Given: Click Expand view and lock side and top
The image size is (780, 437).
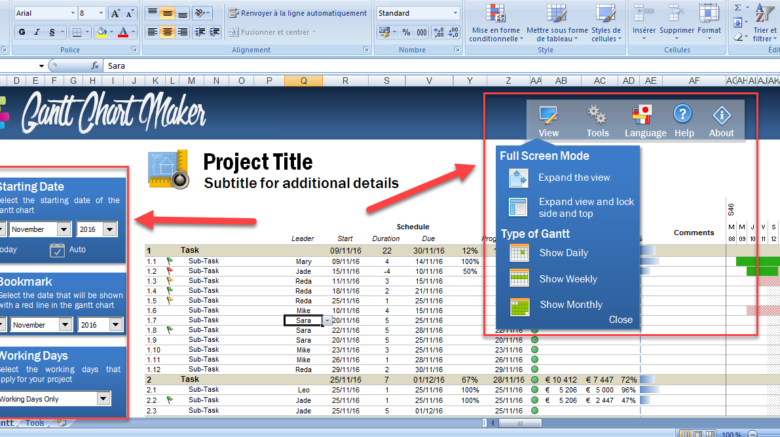Looking at the screenshot, I should coord(518,207).
